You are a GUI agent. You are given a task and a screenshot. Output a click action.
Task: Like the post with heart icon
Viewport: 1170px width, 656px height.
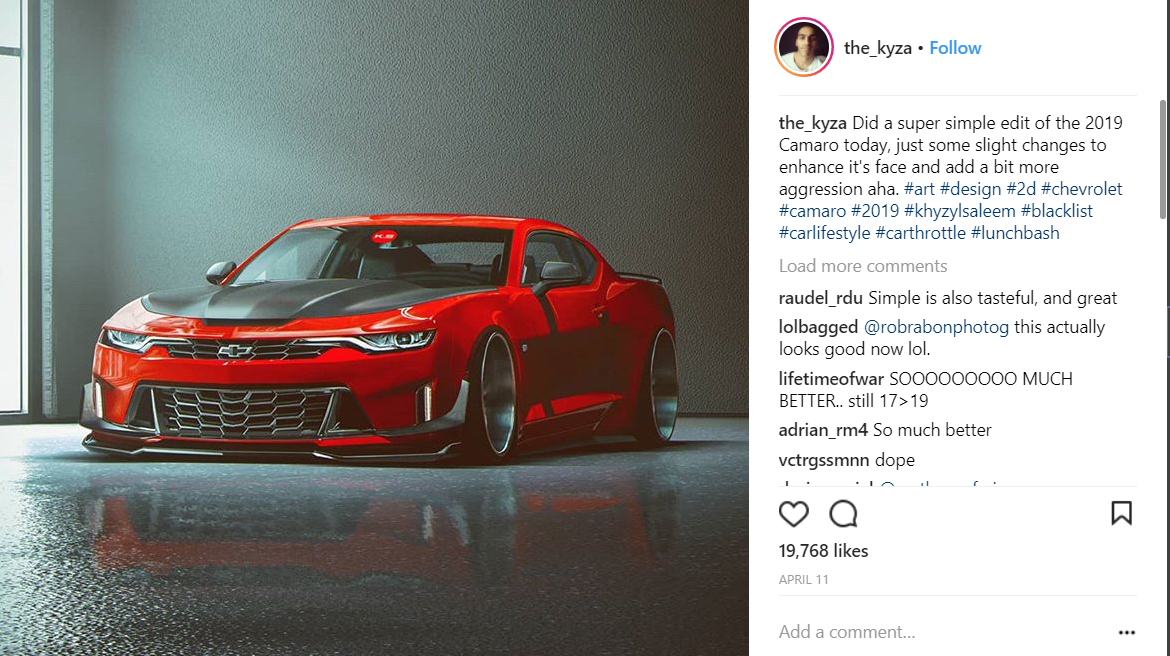[793, 513]
